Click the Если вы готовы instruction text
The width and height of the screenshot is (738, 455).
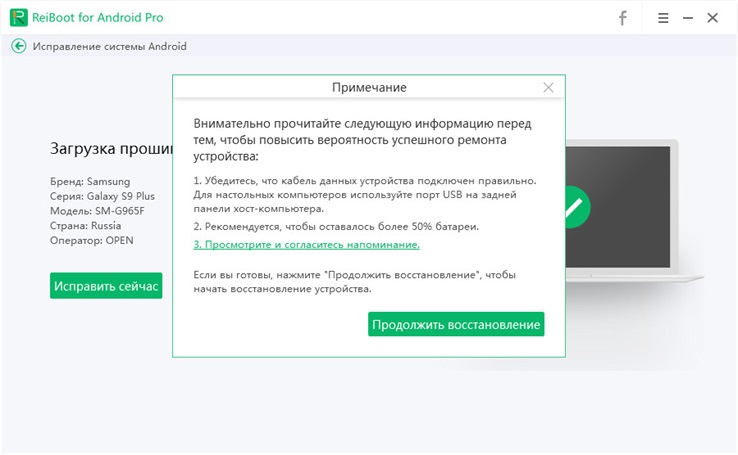coord(354,281)
